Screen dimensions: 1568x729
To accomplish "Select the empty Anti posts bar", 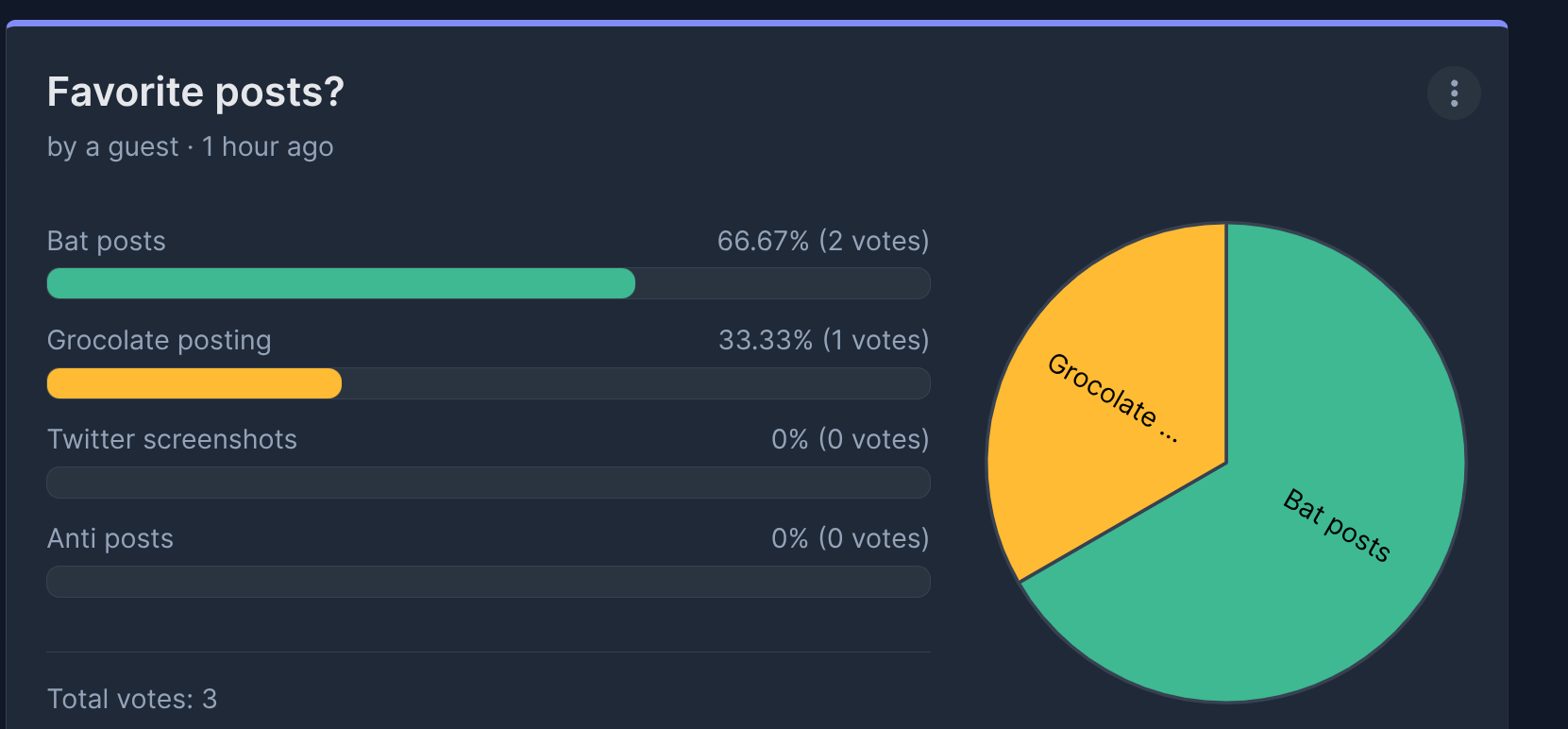I will pos(488,582).
